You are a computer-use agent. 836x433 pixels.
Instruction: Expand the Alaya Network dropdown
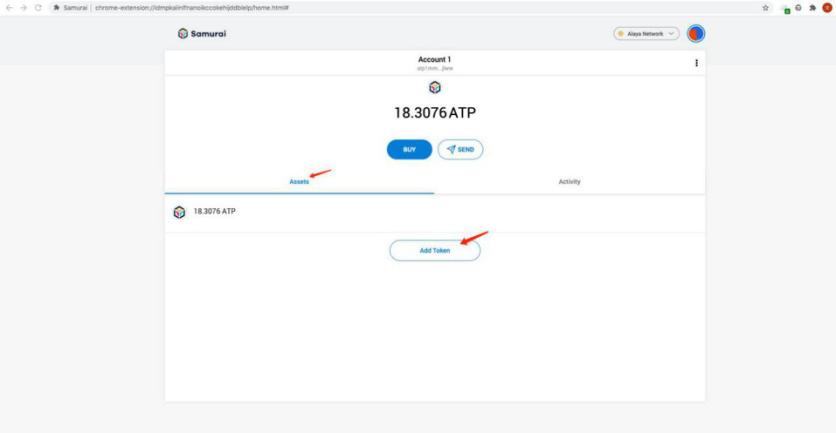[647, 33]
